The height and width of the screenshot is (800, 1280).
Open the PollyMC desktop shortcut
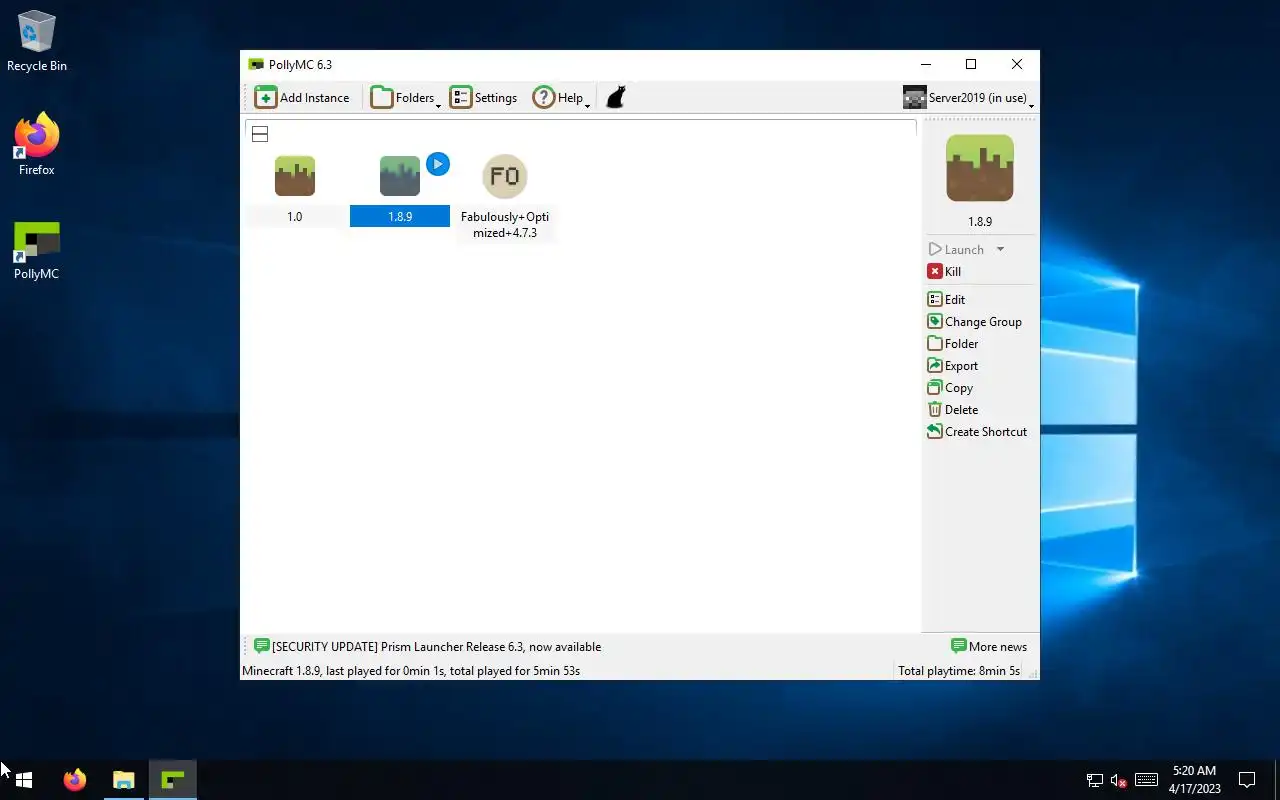(x=37, y=250)
